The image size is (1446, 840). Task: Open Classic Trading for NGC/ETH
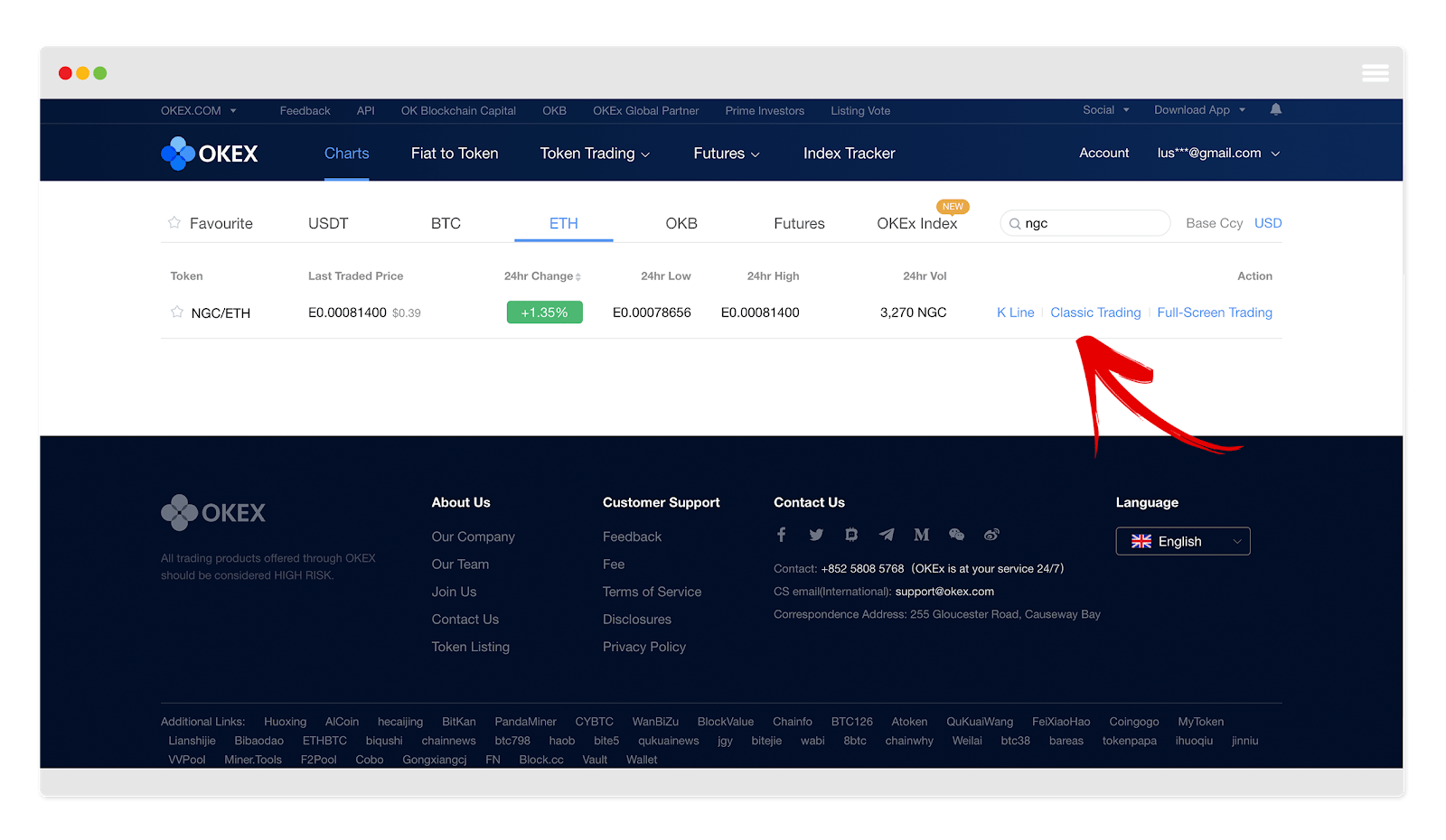tap(1095, 313)
